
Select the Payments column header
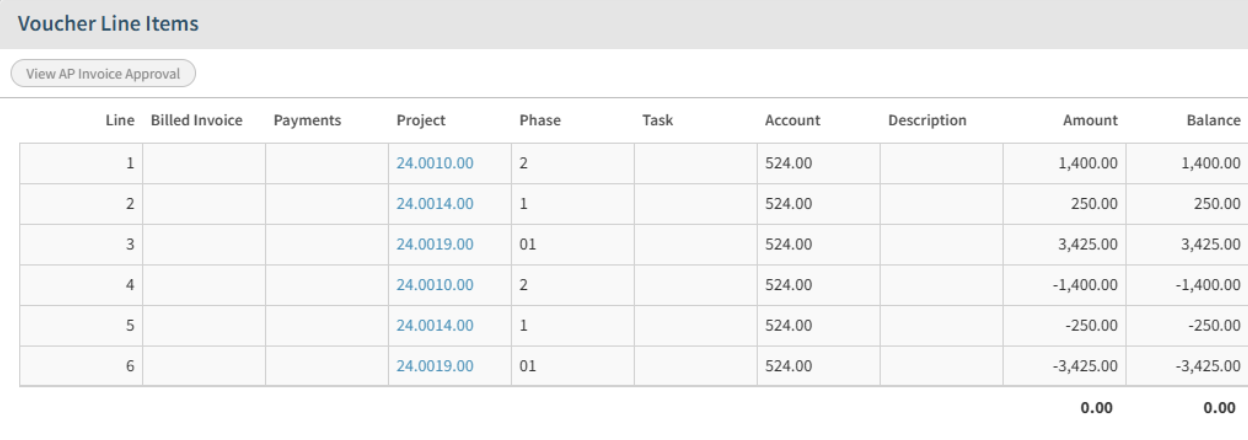pos(307,120)
